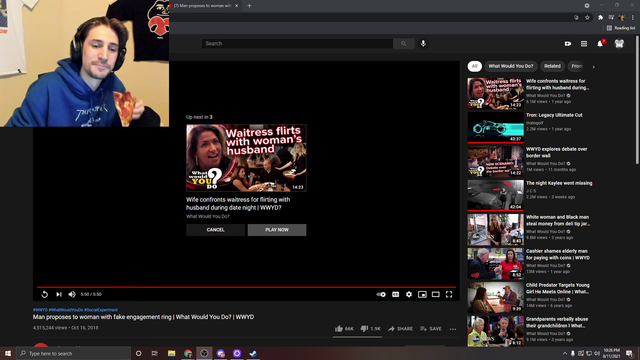Open Tron: Legacy Ultimate Cut video

point(554,115)
